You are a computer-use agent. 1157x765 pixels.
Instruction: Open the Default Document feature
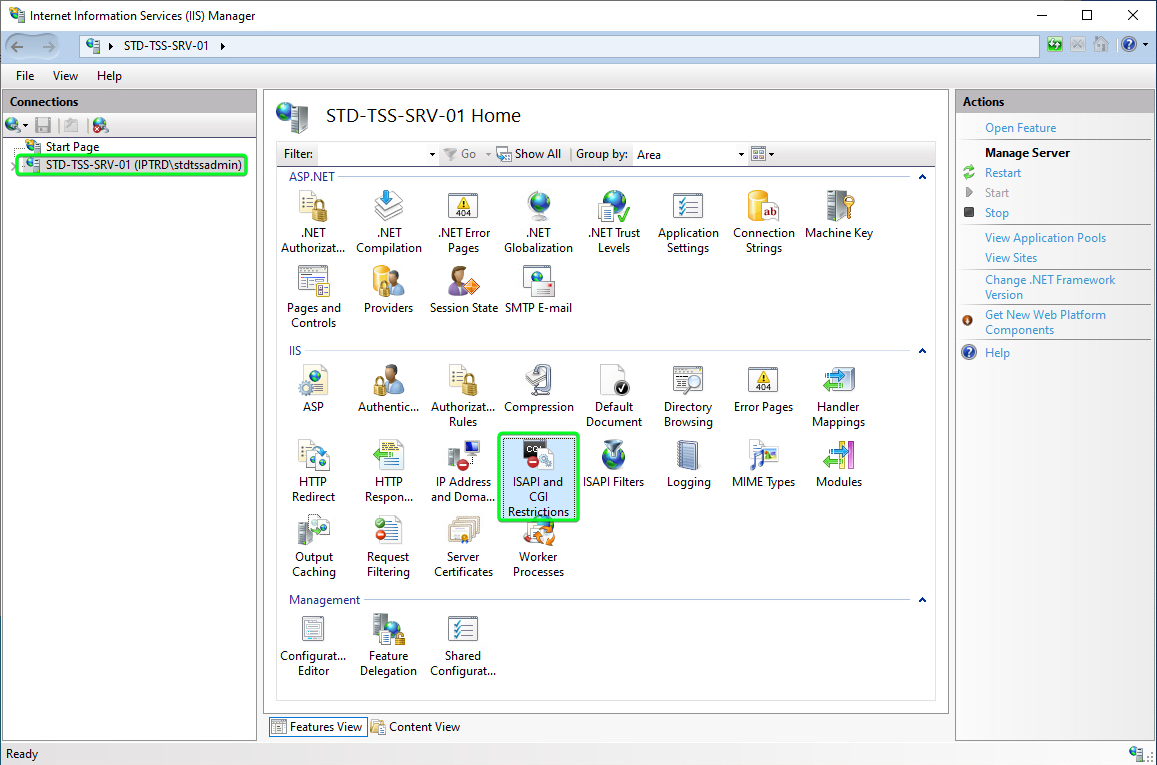pyautogui.click(x=614, y=396)
